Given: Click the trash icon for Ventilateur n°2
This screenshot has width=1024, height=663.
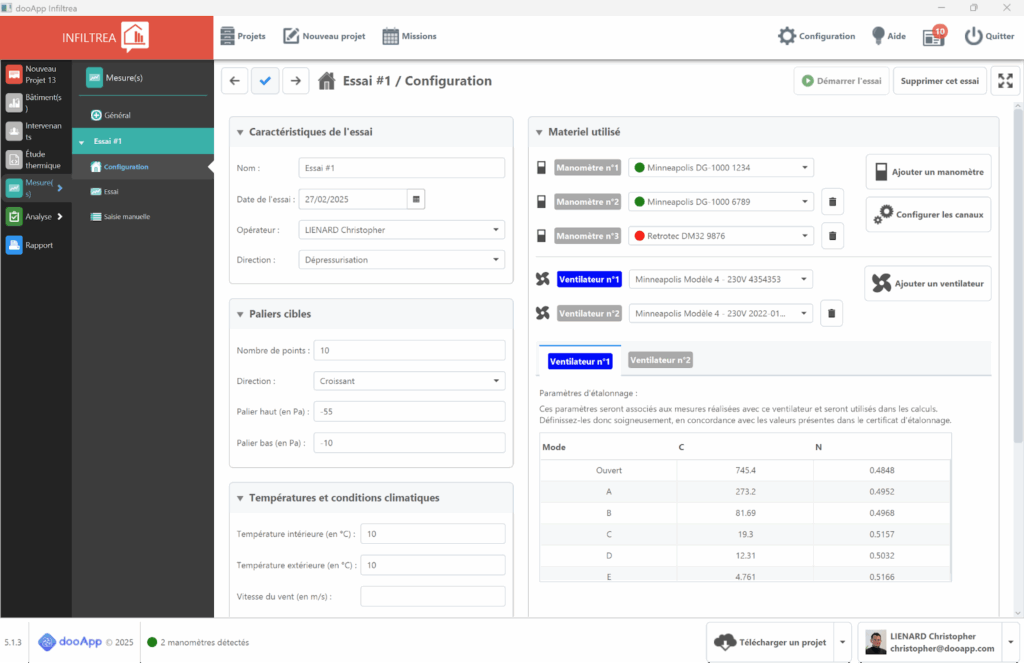Looking at the screenshot, I should pos(829,313).
